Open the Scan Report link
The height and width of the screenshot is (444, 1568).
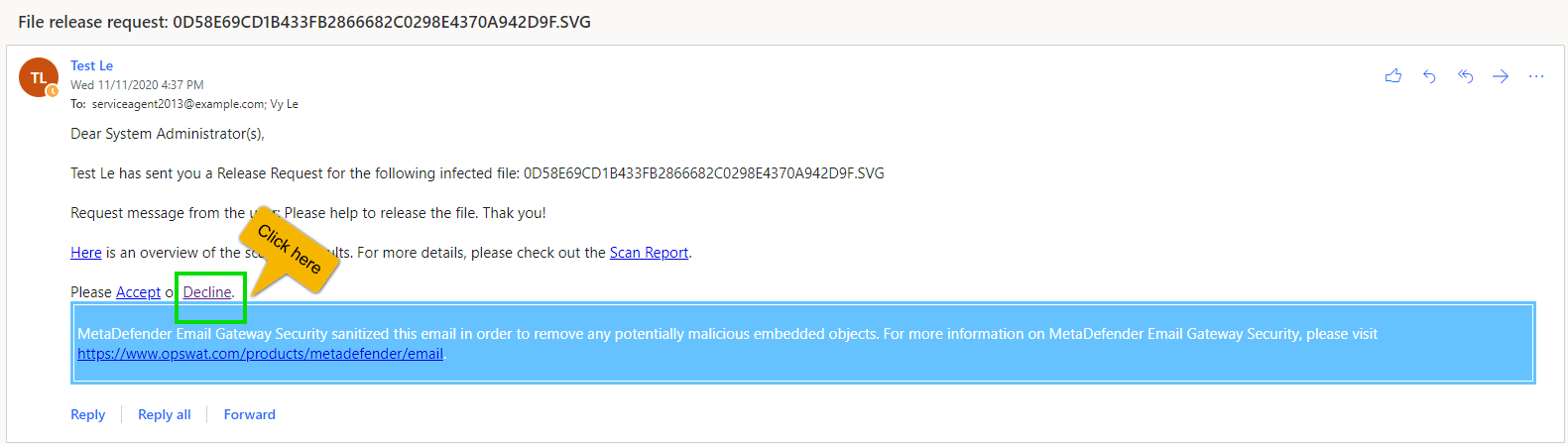649,253
